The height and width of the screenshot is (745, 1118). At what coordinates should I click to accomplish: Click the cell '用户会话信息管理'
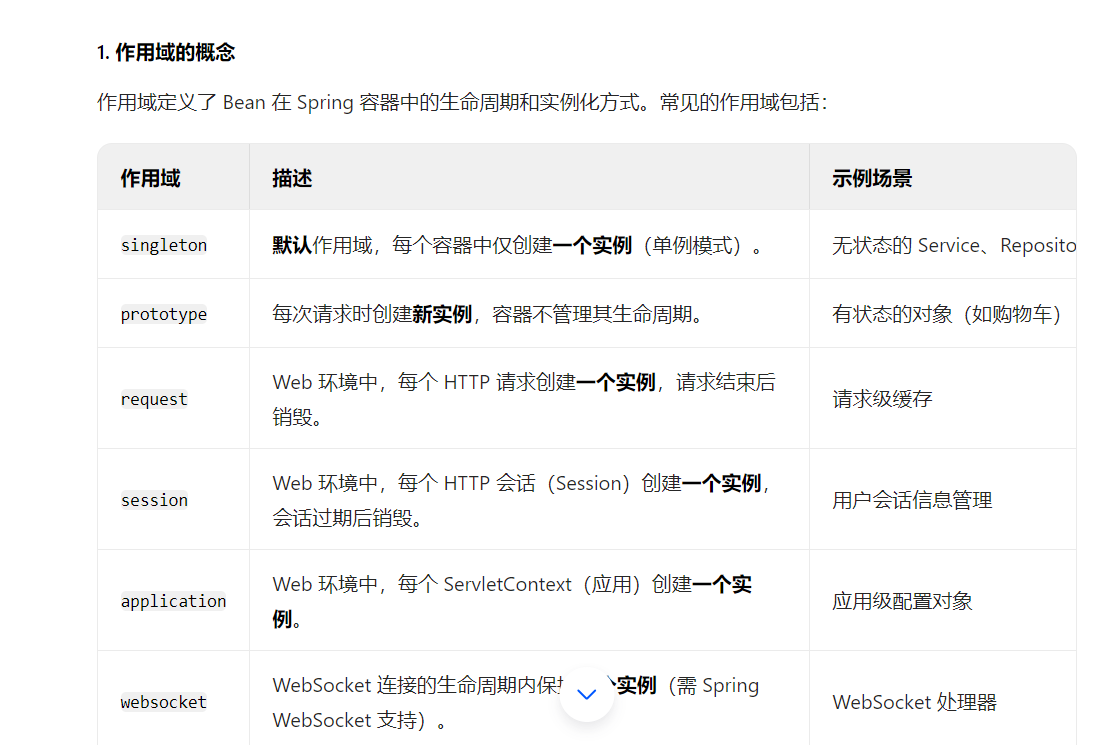pyautogui.click(x=912, y=500)
